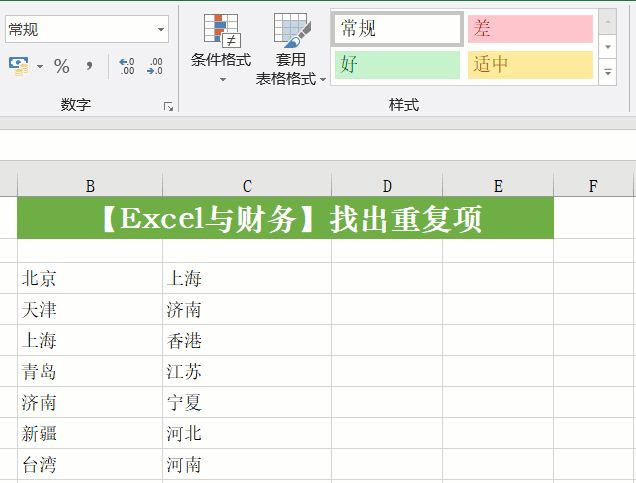This screenshot has height=483, width=636.
Task: Move the styles gallery down one row
Action: pos(608,47)
